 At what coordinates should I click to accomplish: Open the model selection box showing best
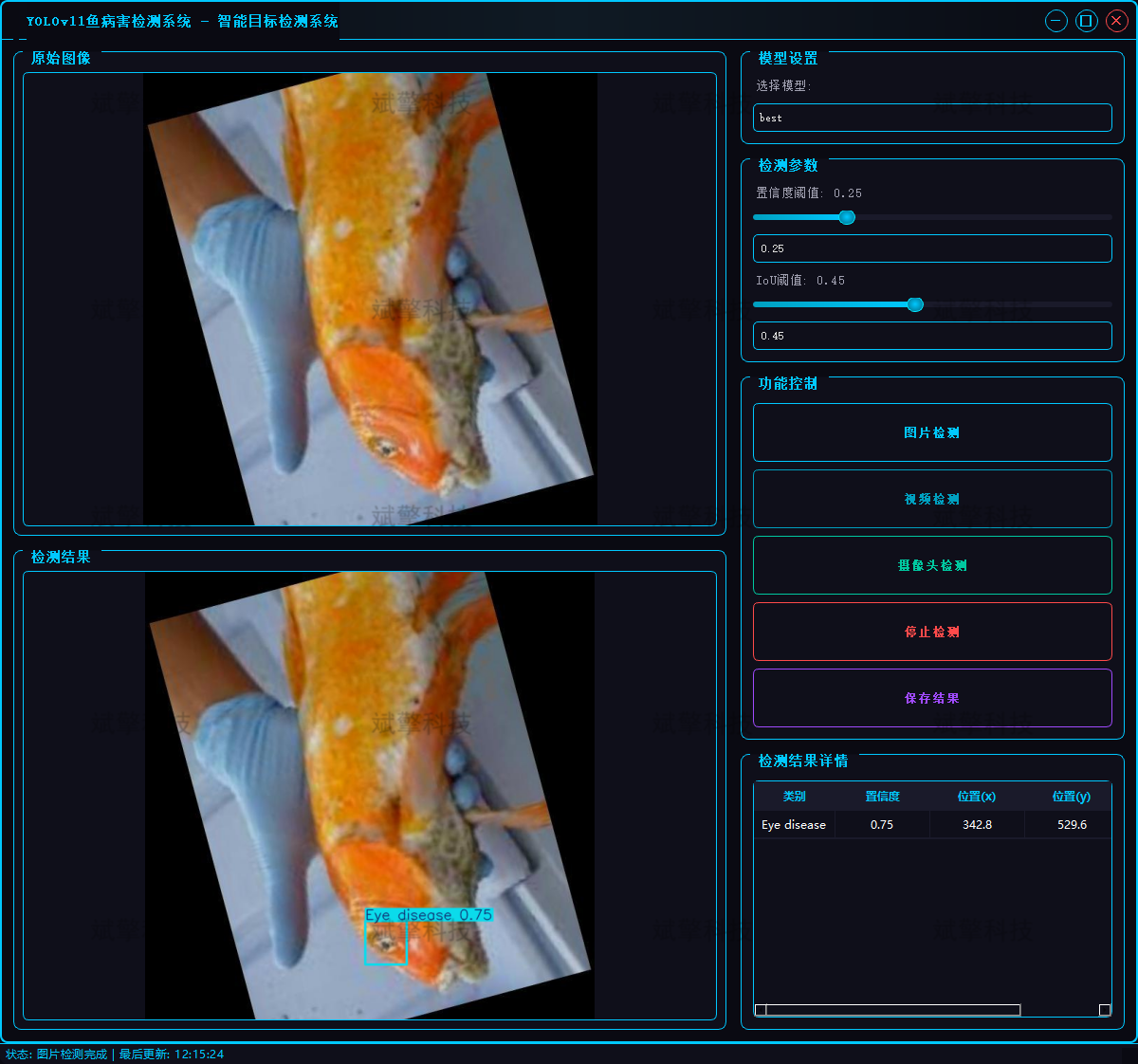coord(932,118)
